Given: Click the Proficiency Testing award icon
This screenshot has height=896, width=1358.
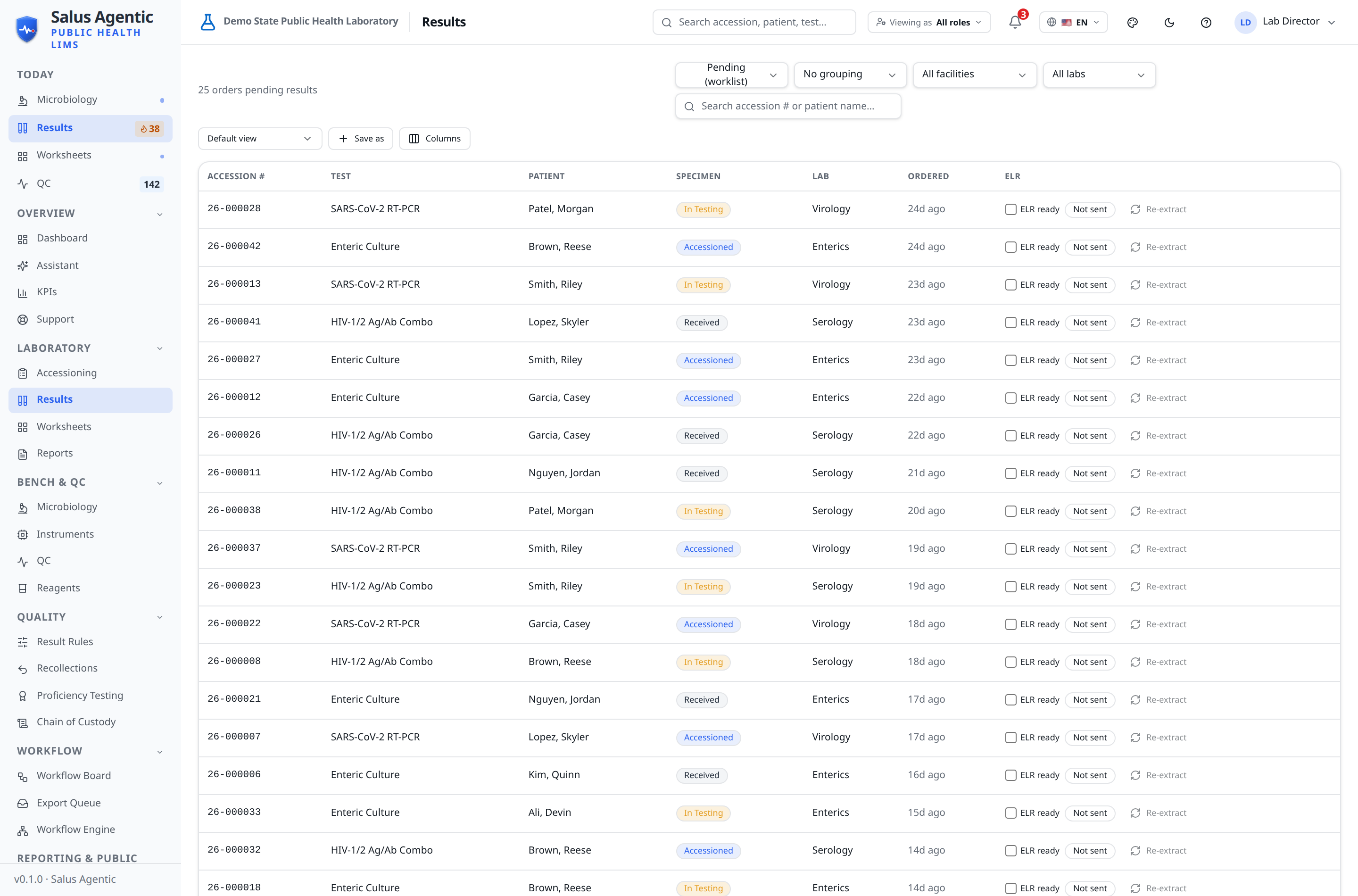Looking at the screenshot, I should (22, 696).
